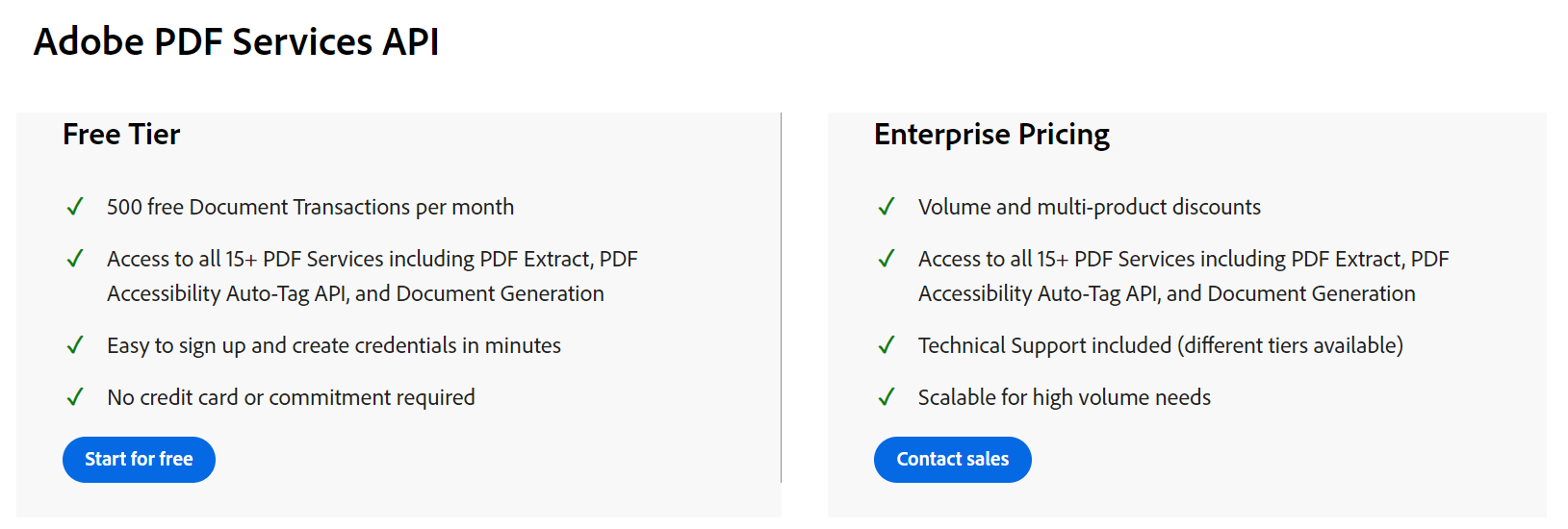Click the Free Tier heading
The width and height of the screenshot is (1568, 529).
121,135
